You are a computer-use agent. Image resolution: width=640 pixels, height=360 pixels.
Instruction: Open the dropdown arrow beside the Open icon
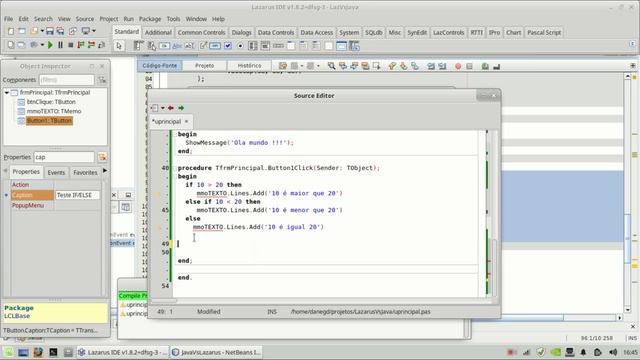tap(42, 31)
